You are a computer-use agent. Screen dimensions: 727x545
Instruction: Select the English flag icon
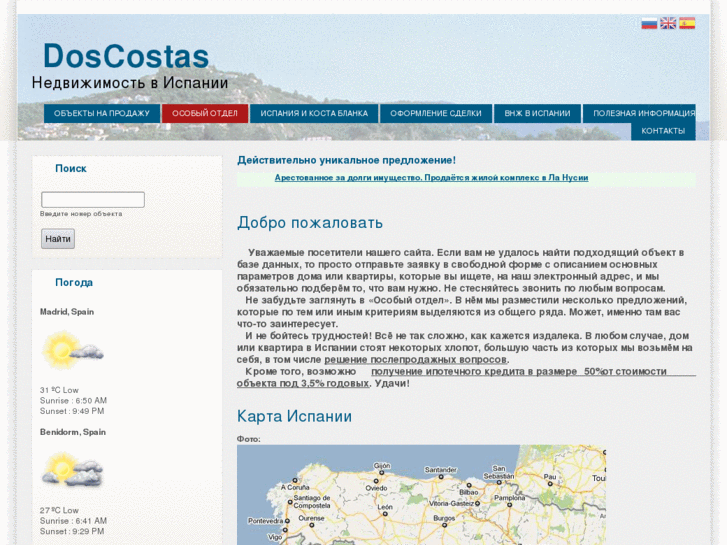tap(668, 23)
